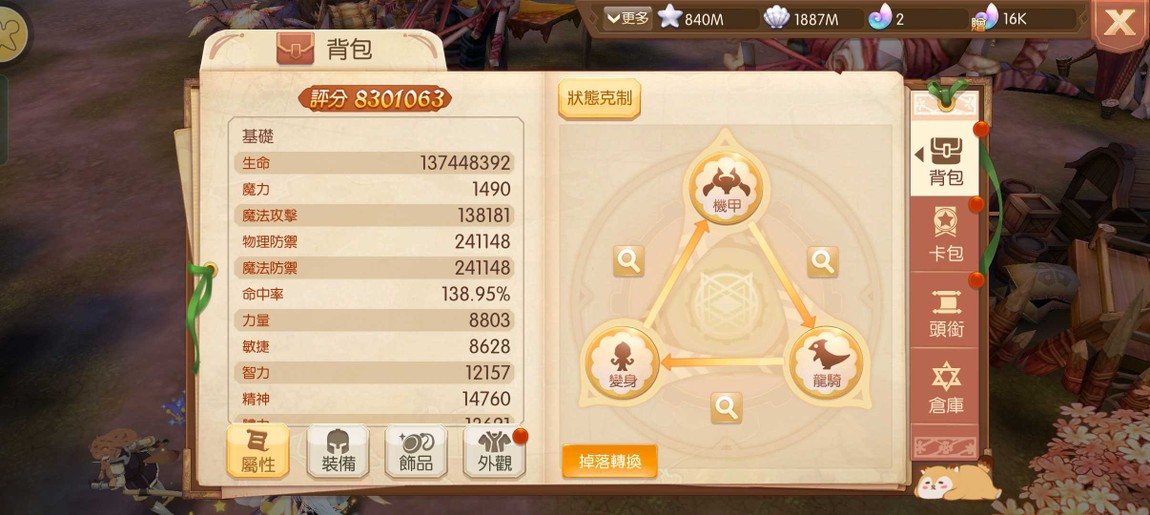Switch to the 屬性 attributes tab
Screen dimensions: 1150x515
tap(257, 450)
